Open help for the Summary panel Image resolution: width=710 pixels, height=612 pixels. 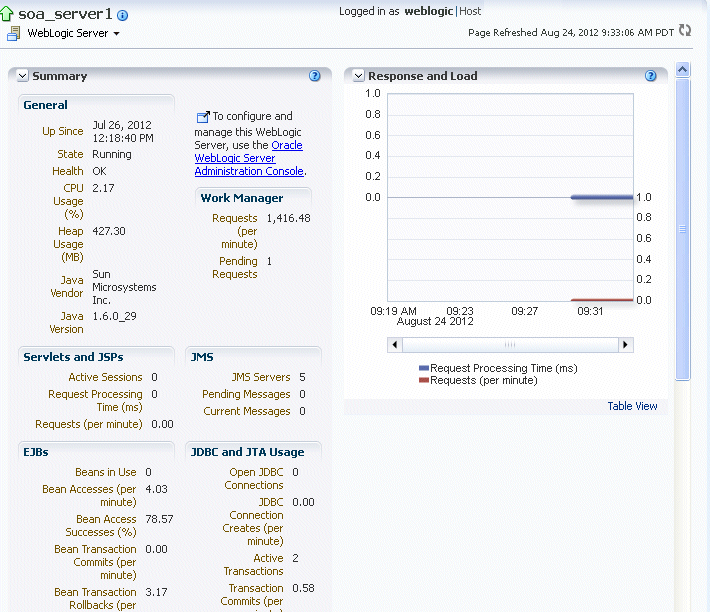pos(315,76)
